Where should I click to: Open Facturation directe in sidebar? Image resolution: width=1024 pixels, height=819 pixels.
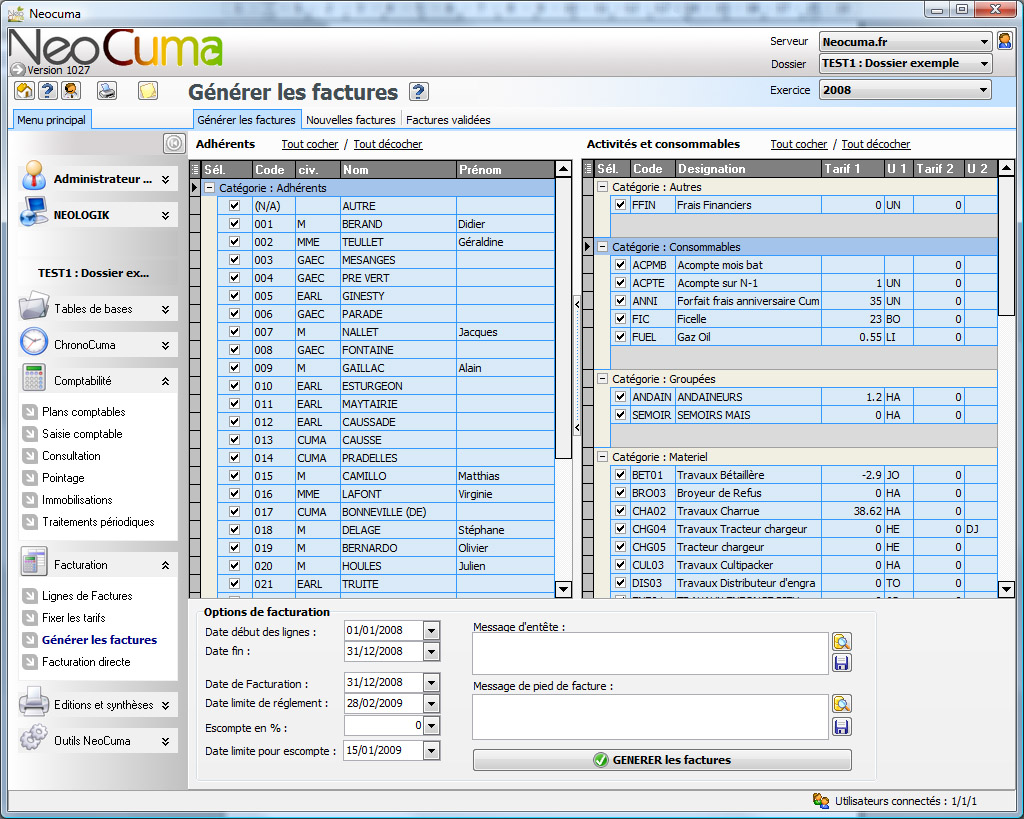(86, 662)
